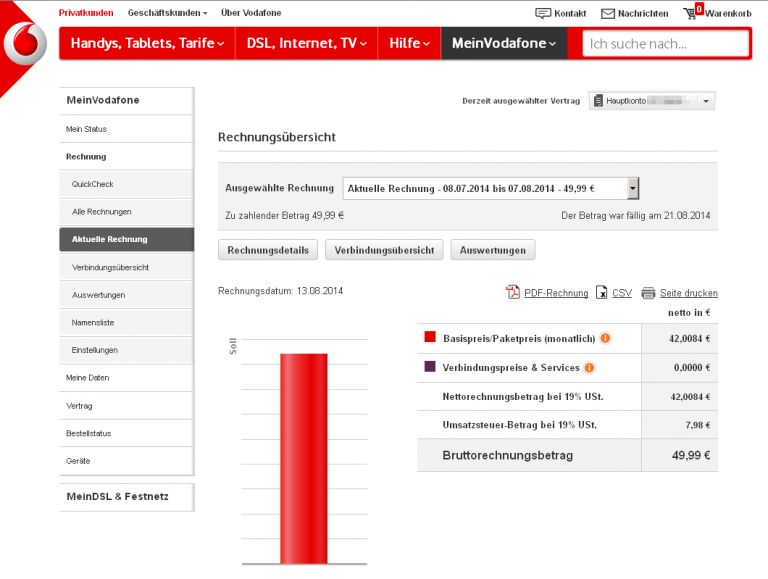Click the purple Verbindungspreise legend swatch

[x=430, y=366]
